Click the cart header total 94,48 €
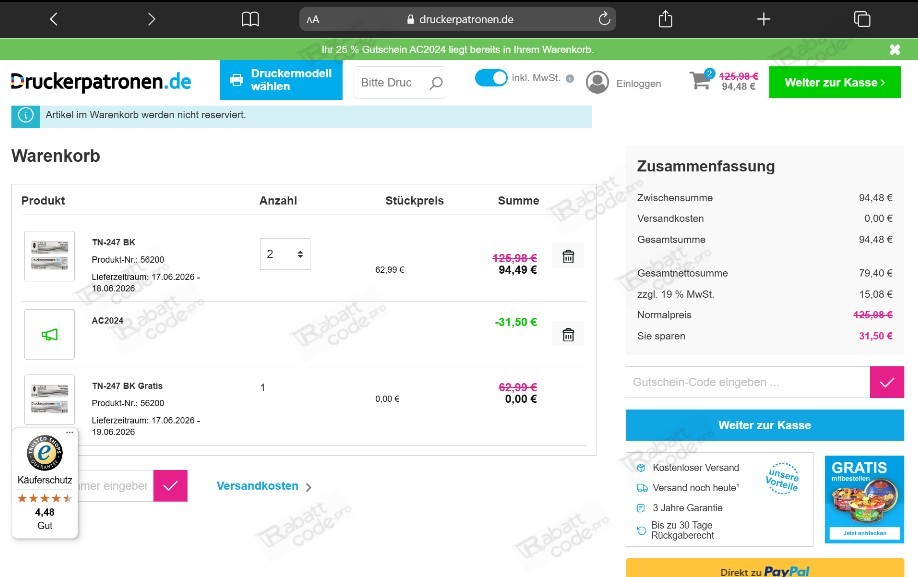 click(x=738, y=87)
